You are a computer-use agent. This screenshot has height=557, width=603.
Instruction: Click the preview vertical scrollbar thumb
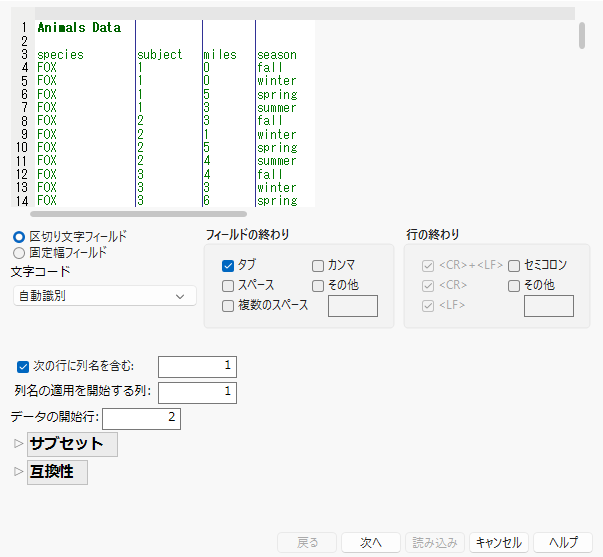pyautogui.click(x=582, y=35)
